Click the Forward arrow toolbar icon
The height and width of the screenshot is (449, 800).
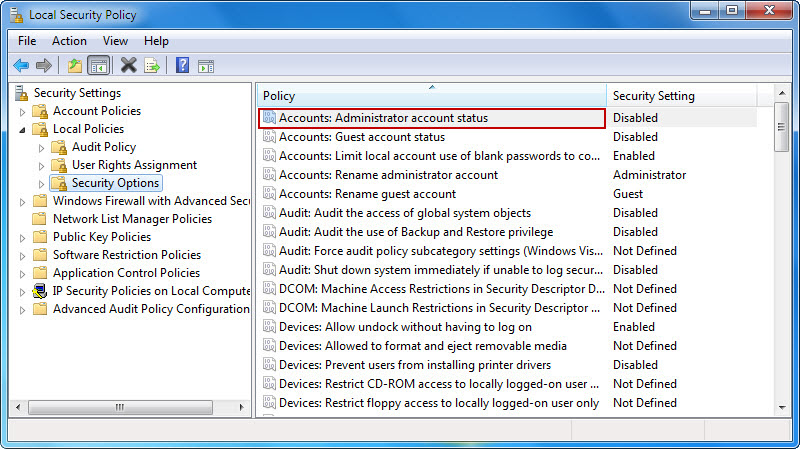(44, 66)
